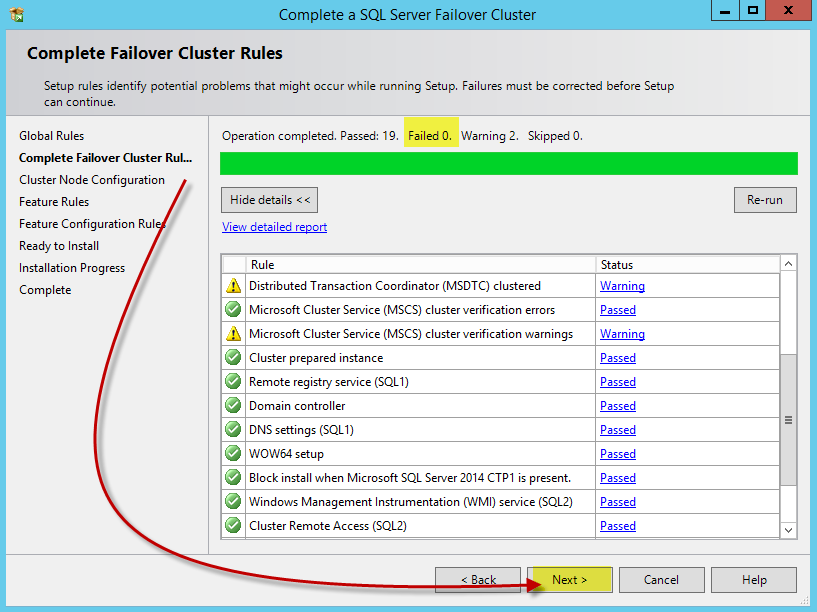The width and height of the screenshot is (817, 612).
Task: Select Ready to Install step
Action: (59, 246)
